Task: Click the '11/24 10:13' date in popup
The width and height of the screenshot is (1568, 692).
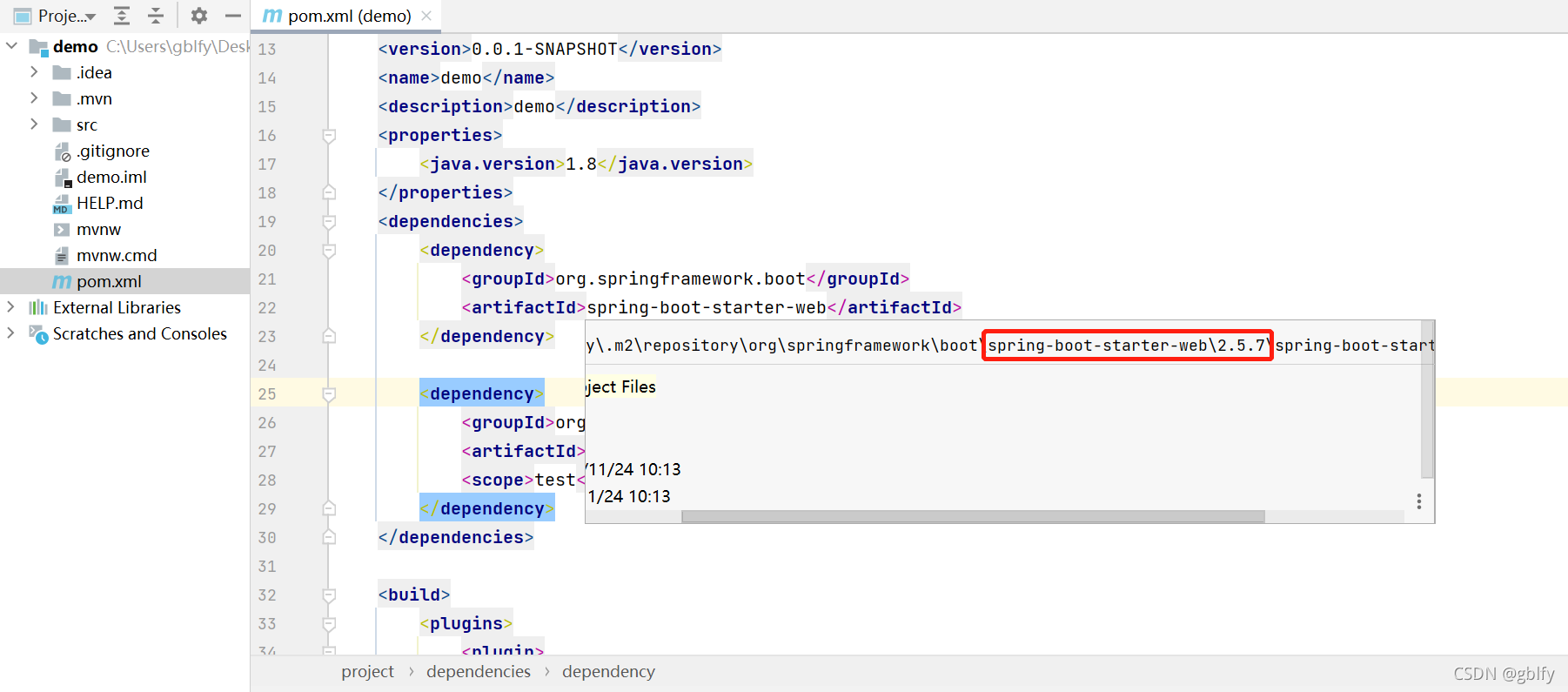Action: tap(634, 469)
